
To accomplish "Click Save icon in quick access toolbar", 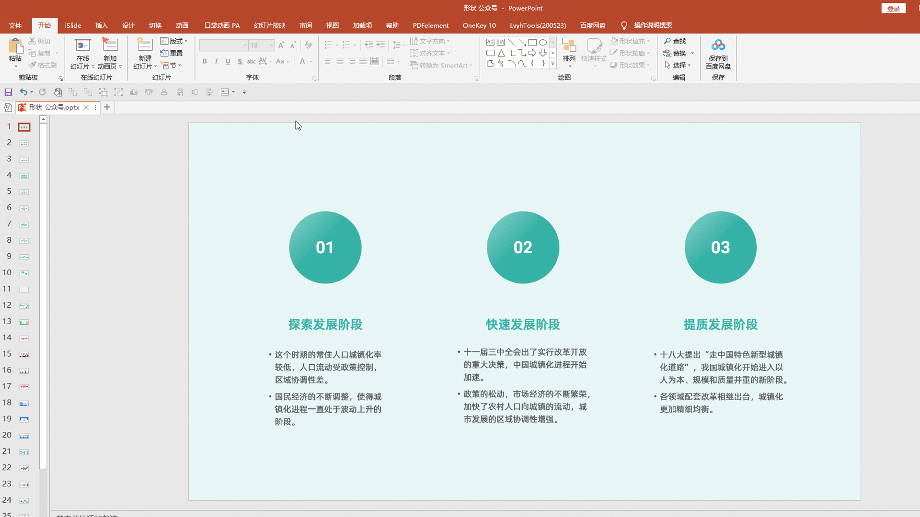I will tap(8, 92).
